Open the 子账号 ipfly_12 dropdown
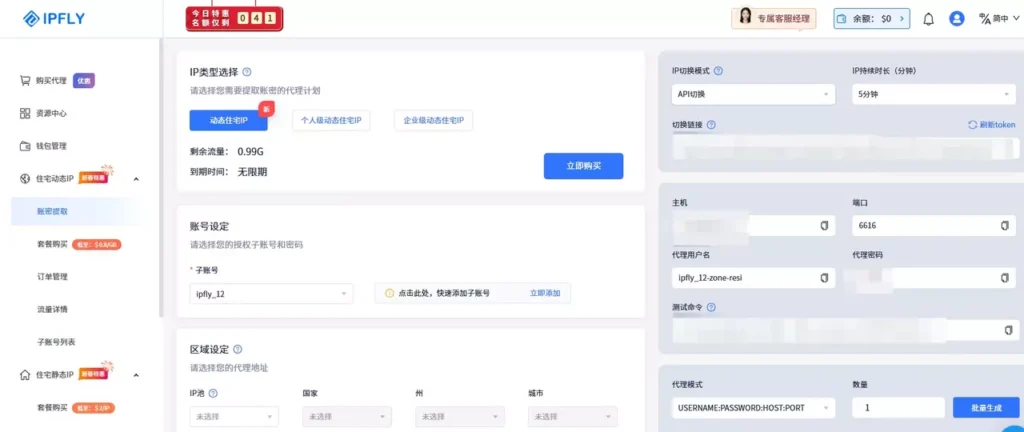Viewport: 1024px width, 432px height. (272, 294)
